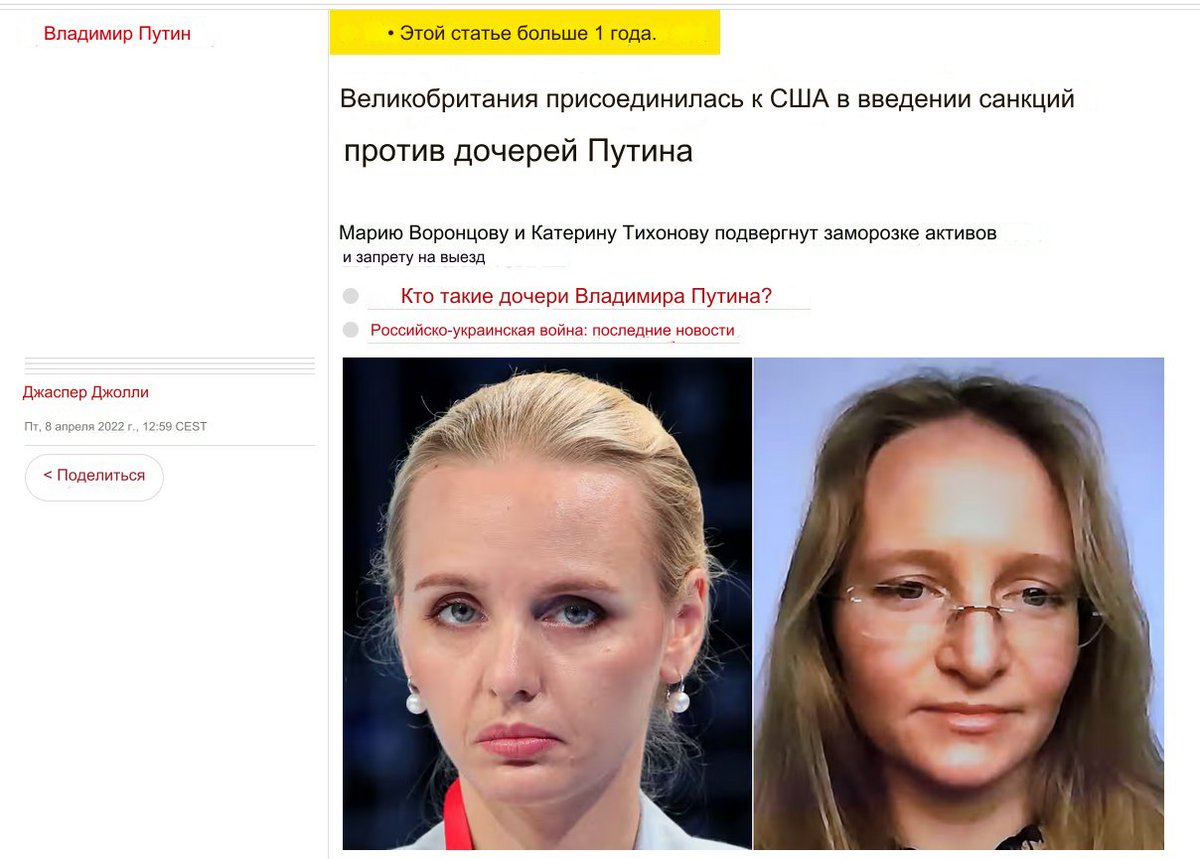
Task: Click the grey bullet before 'Кто такие дочери'
Action: point(350,296)
